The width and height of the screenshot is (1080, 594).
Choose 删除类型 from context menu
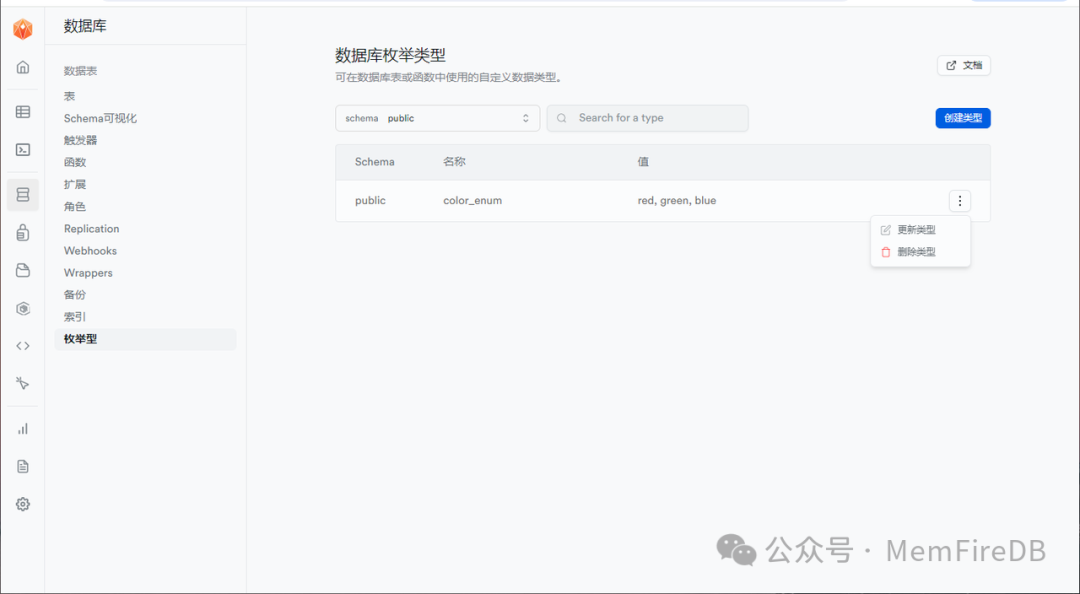tap(920, 252)
